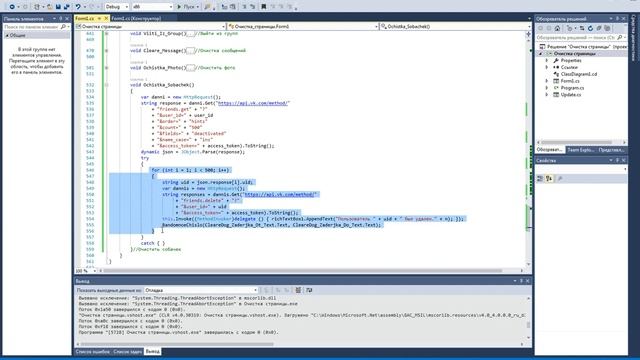
Task: Auto-hide pin on the Вывод panel
Action: point(521,281)
